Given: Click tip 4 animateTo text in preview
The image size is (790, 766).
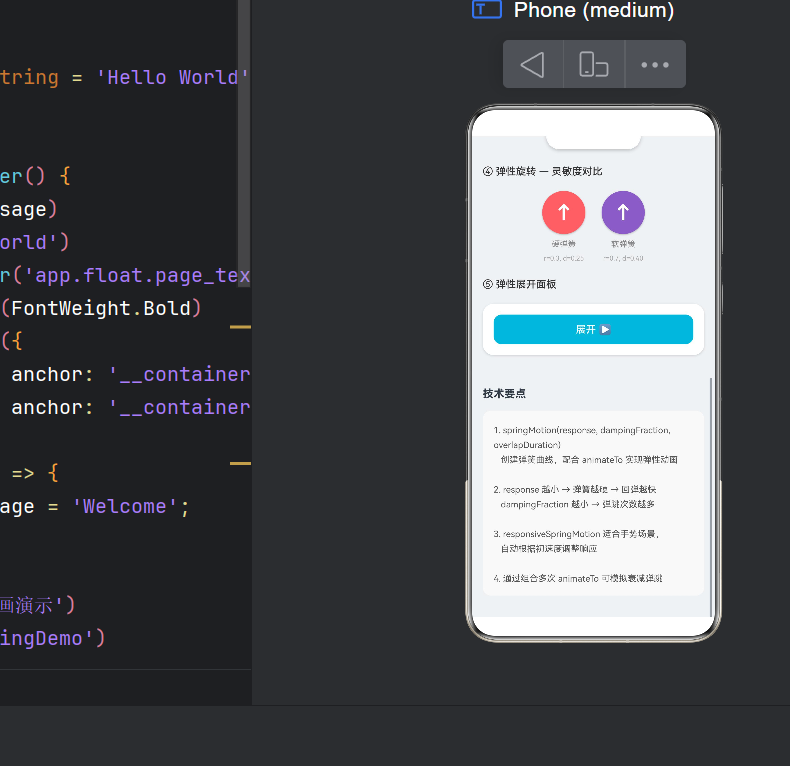Looking at the screenshot, I should coord(578,578).
